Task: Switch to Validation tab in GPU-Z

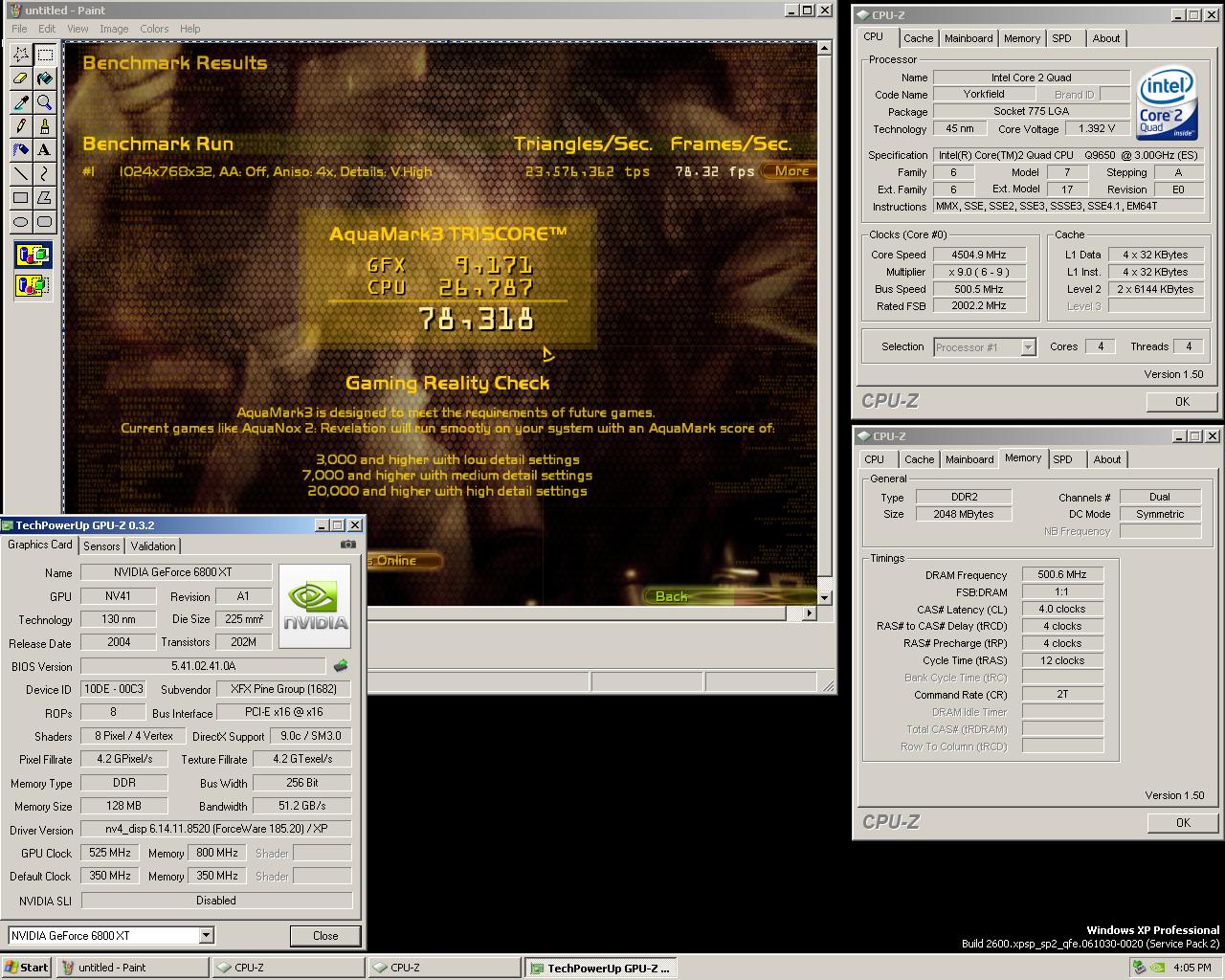Action: tap(153, 546)
